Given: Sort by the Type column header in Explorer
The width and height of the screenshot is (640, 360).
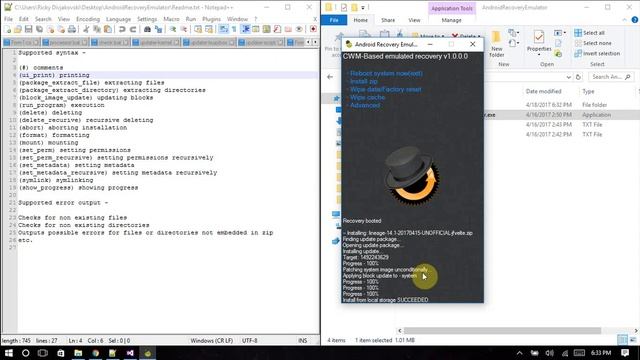Looking at the screenshot, I should (x=588, y=91).
